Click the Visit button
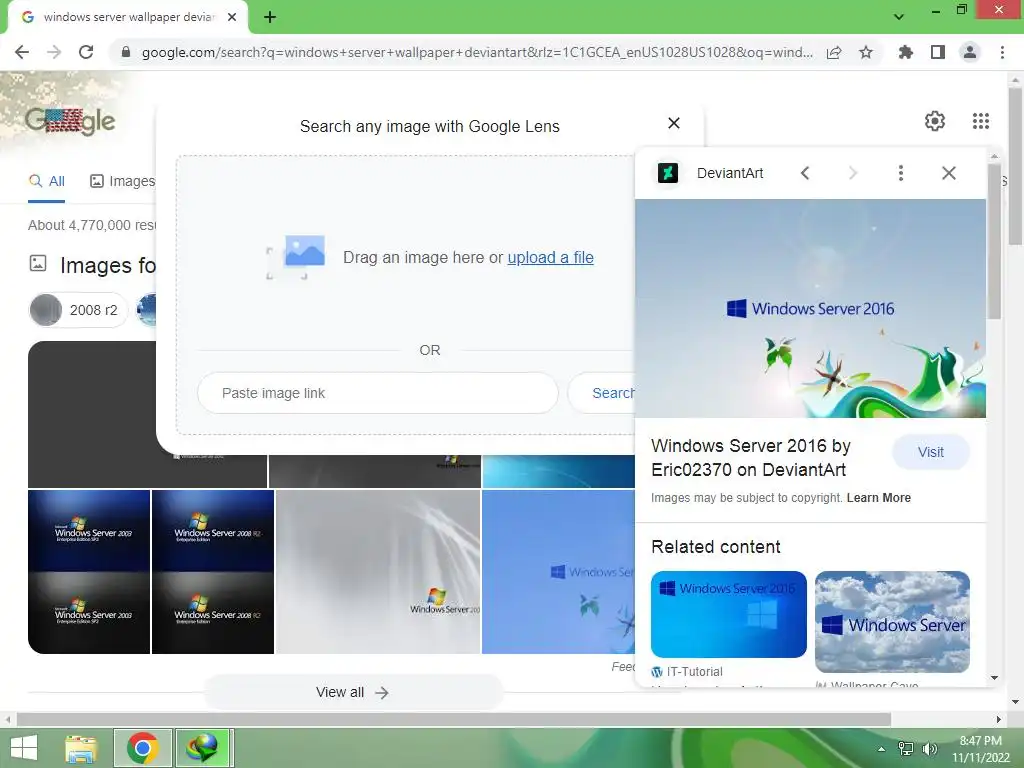This screenshot has height=768, width=1024. point(931,452)
